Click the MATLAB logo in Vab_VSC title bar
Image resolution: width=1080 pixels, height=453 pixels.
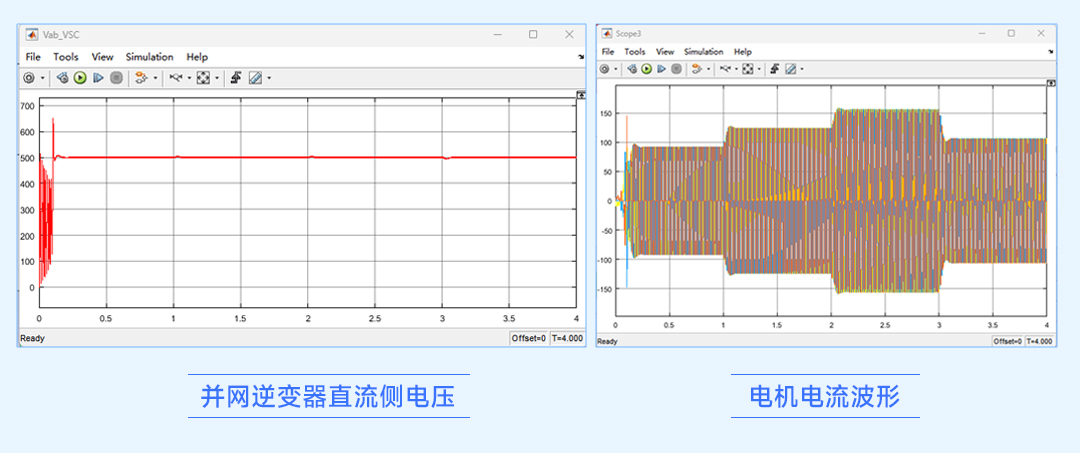[32, 34]
